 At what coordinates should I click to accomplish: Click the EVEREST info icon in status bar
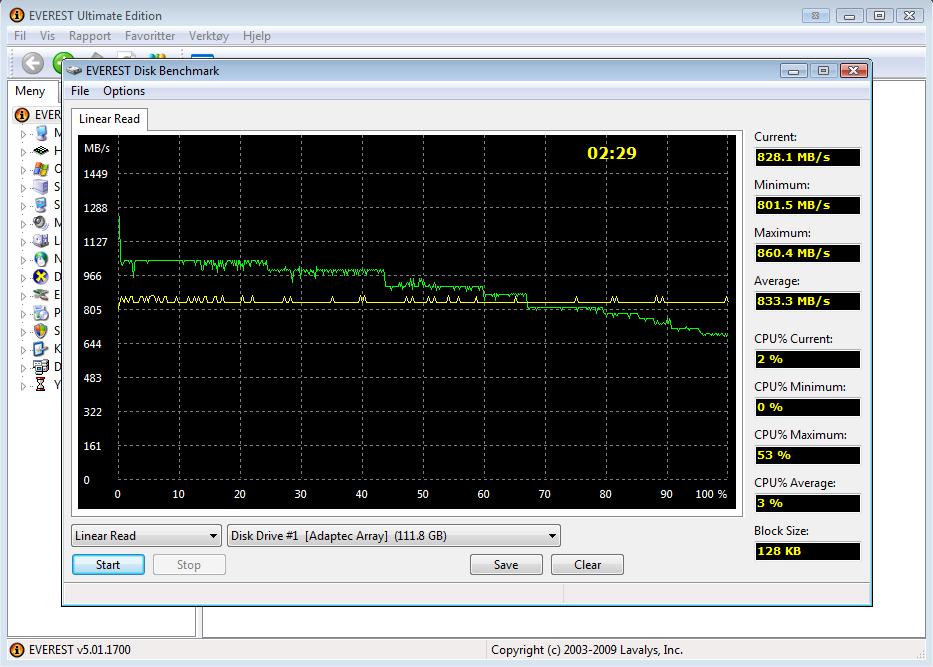coord(17,650)
